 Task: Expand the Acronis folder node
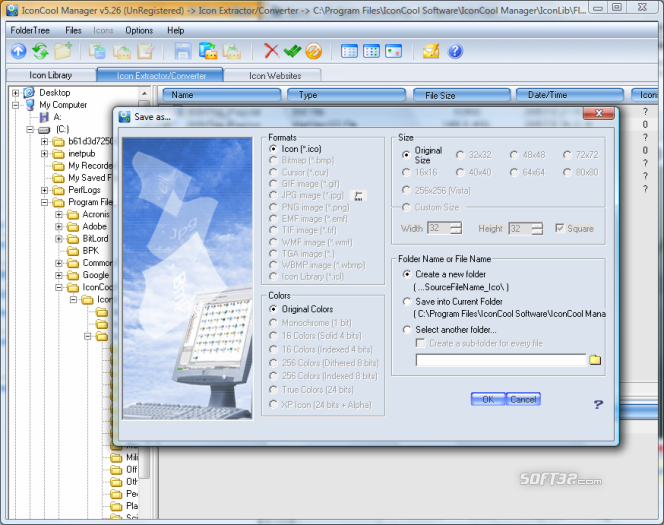(x=58, y=215)
